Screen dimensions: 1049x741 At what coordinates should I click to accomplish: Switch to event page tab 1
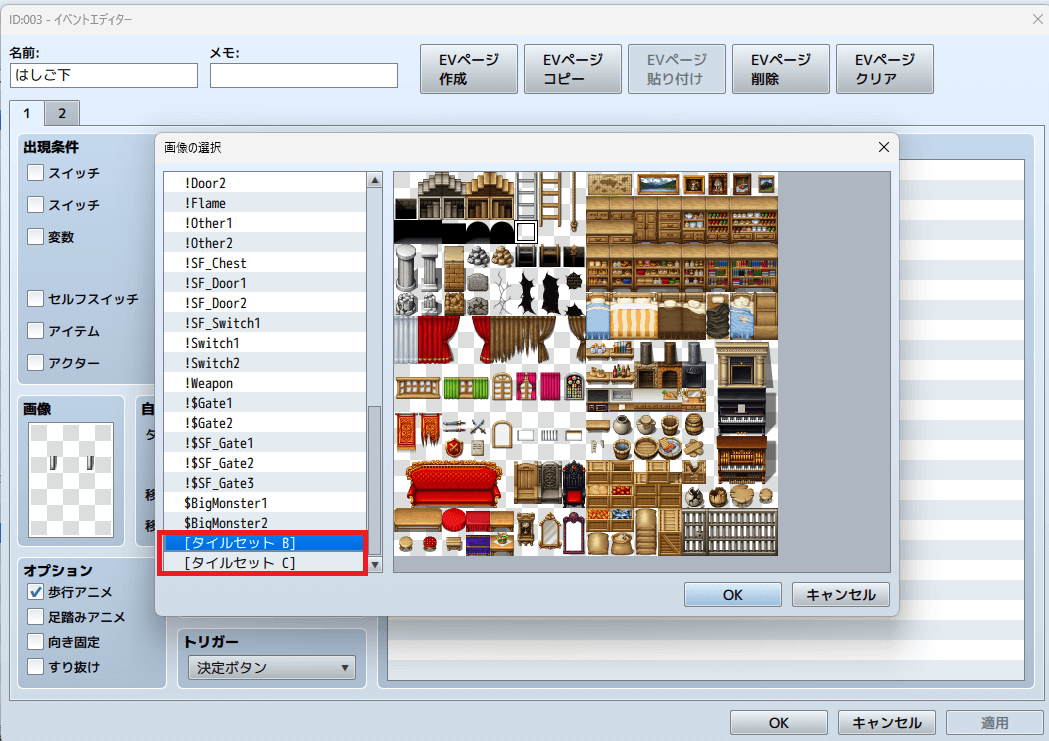point(27,113)
